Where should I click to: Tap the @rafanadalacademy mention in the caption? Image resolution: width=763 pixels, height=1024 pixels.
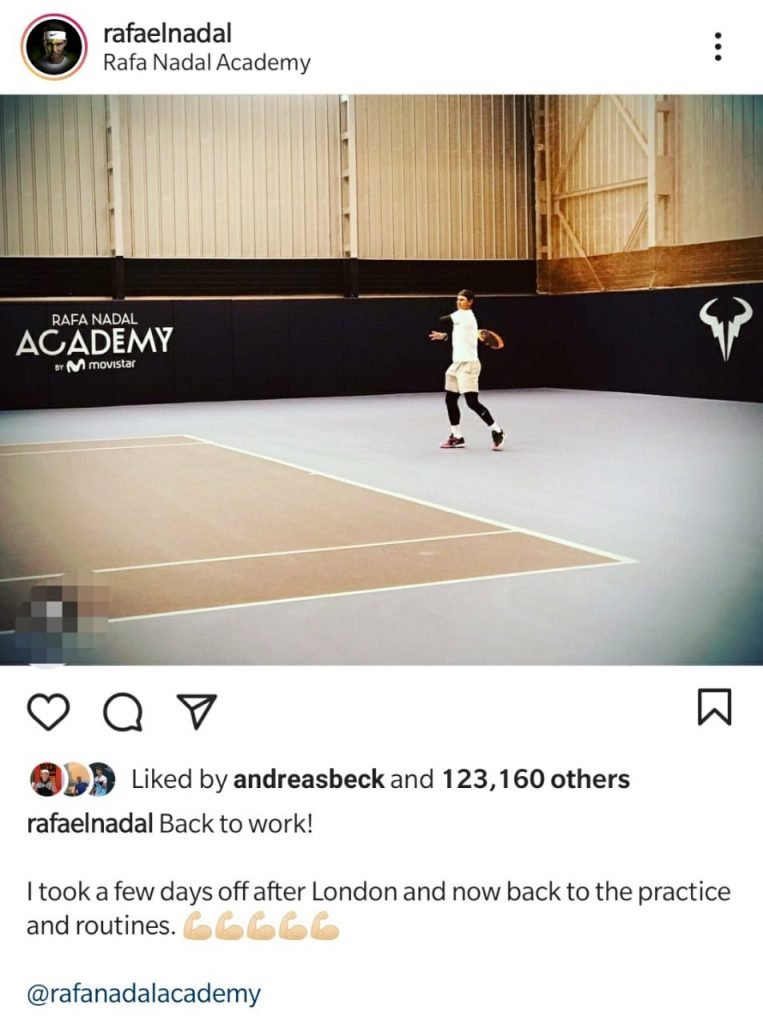[144, 993]
